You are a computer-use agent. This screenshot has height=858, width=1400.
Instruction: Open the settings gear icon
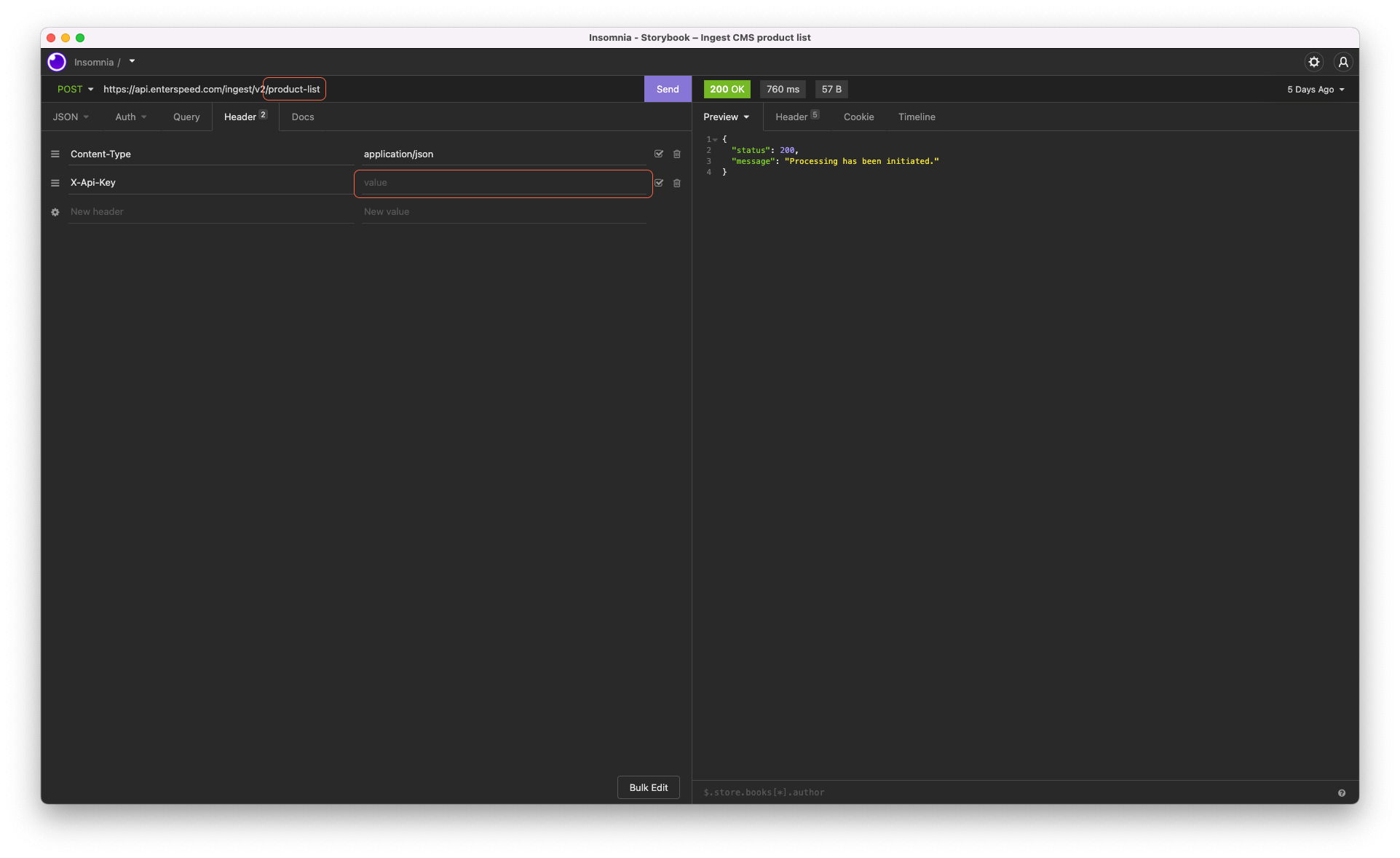coord(1314,62)
